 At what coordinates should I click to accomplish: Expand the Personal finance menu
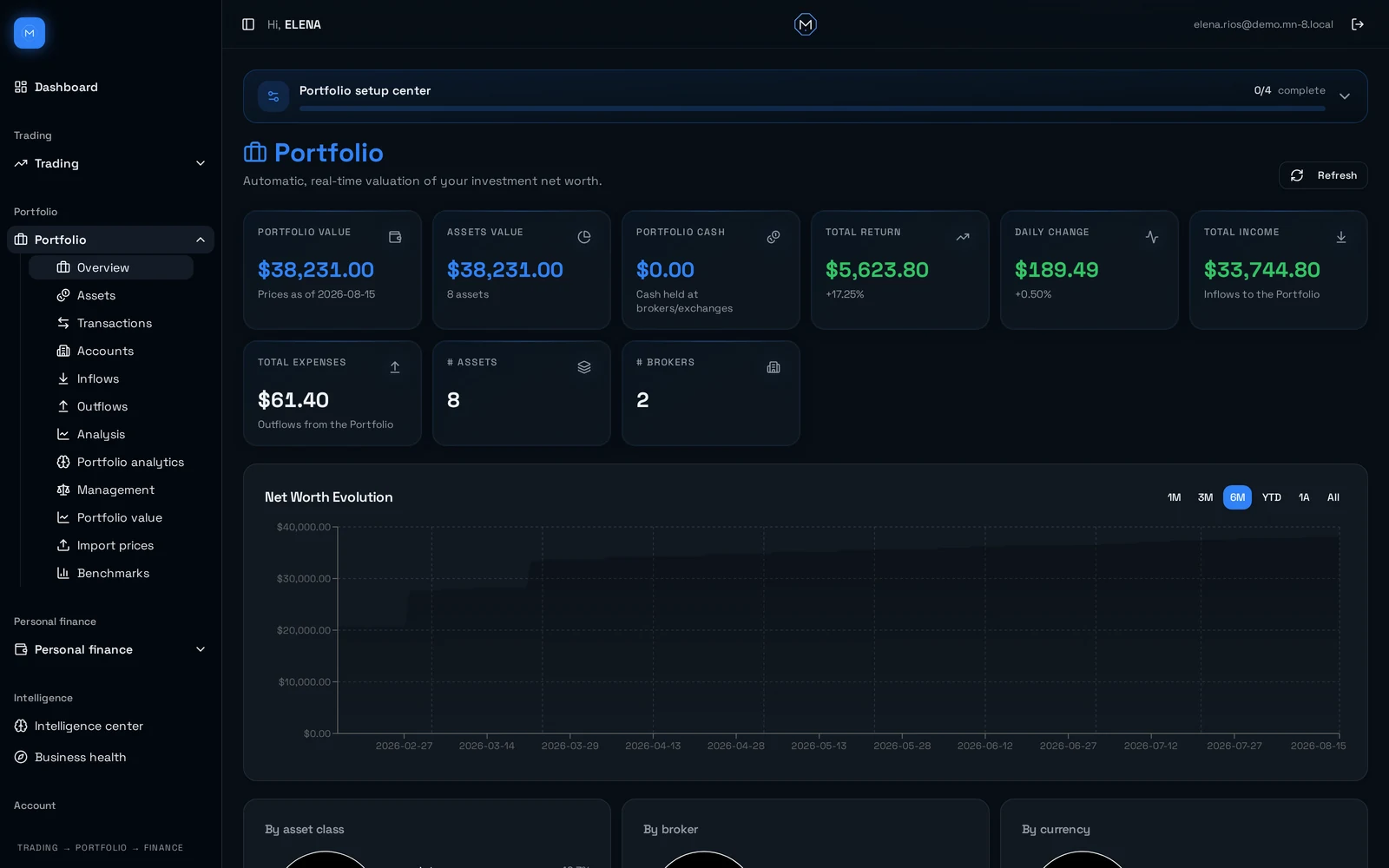(x=110, y=649)
